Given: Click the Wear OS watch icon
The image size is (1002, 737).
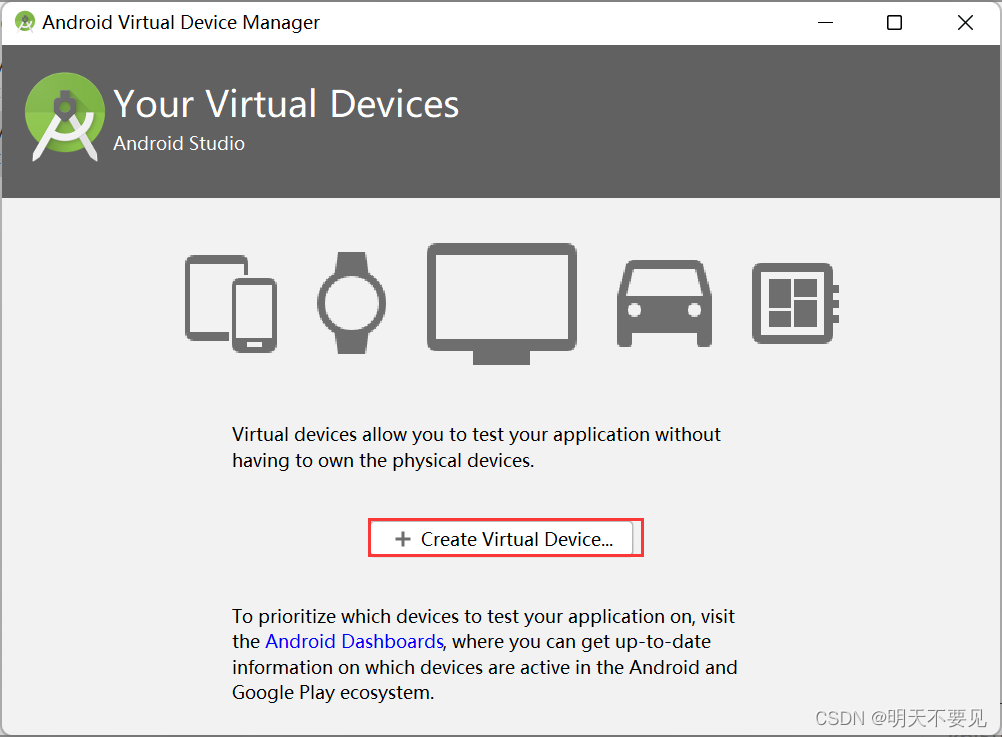Looking at the screenshot, I should click(x=351, y=303).
